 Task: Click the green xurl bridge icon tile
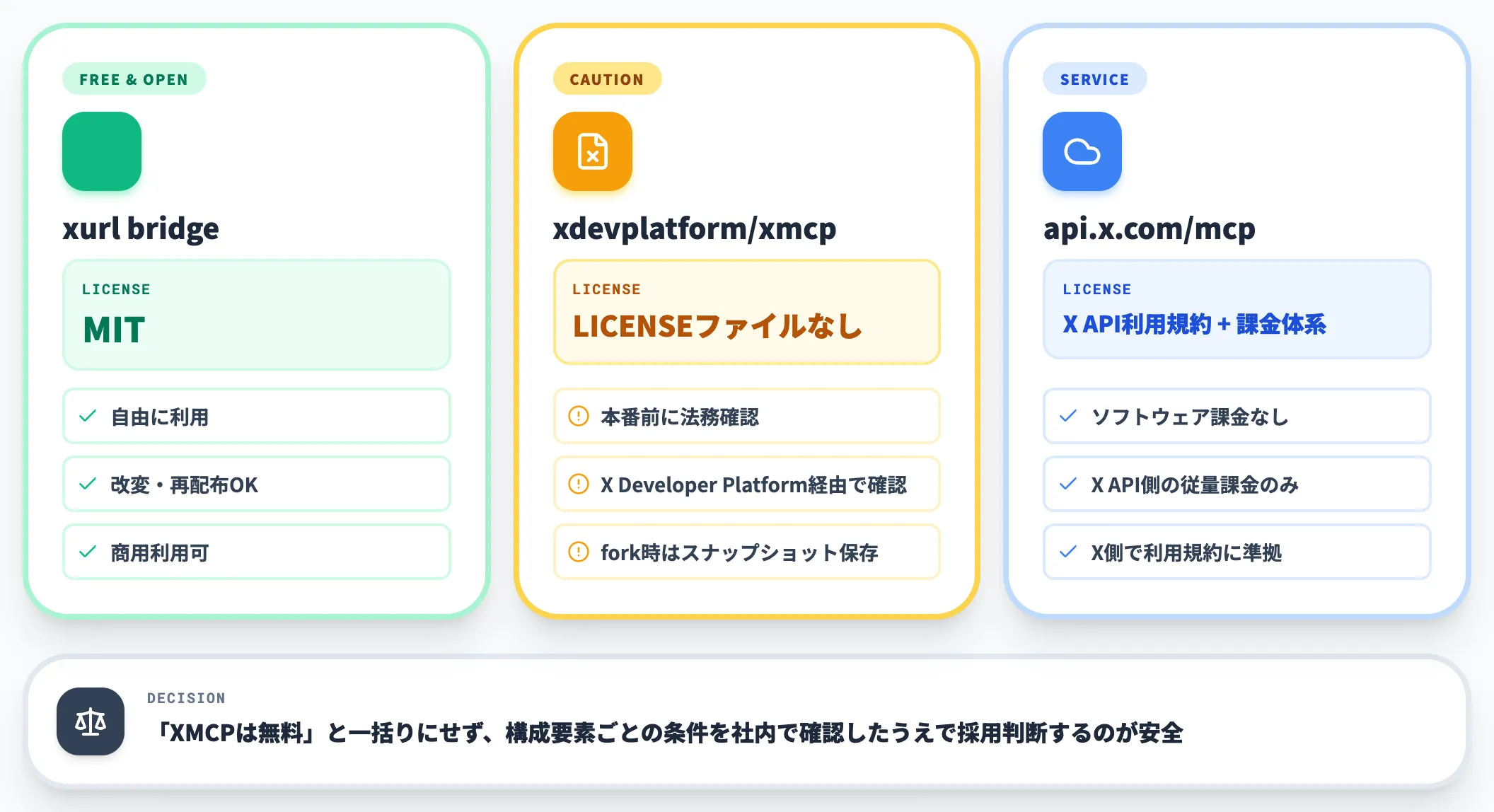click(102, 151)
